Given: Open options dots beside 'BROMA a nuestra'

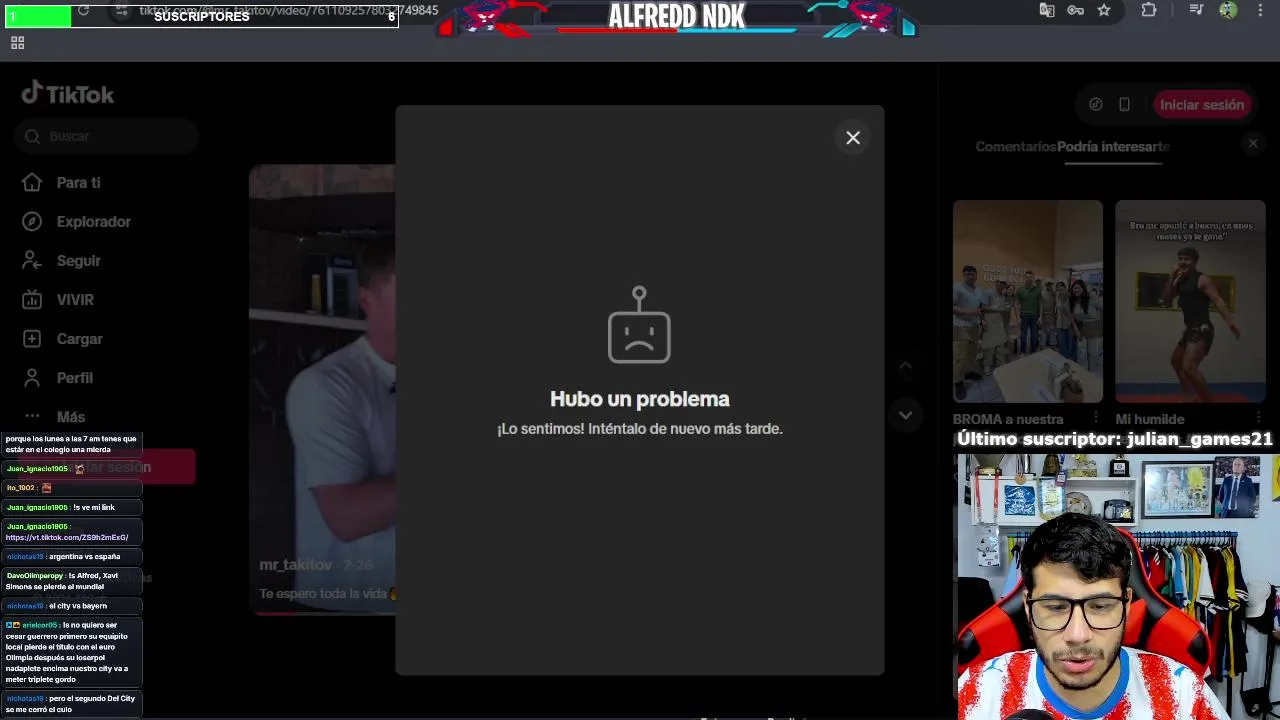Looking at the screenshot, I should point(1096,418).
